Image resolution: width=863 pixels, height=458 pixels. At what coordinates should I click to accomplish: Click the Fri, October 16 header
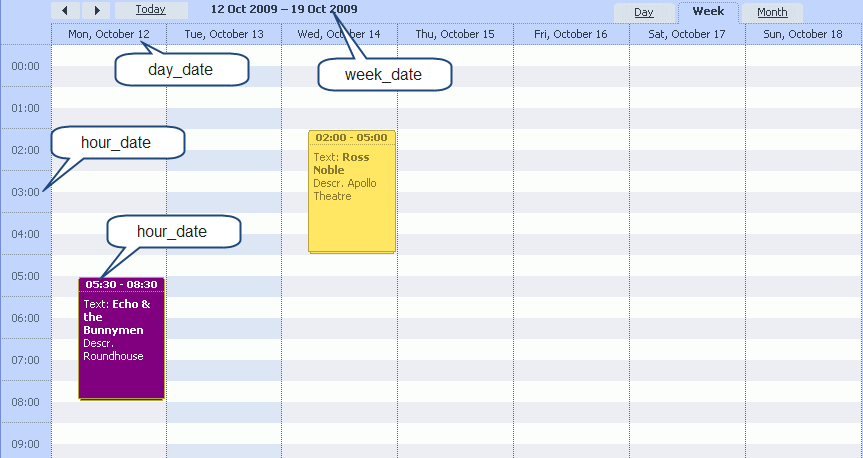click(571, 34)
